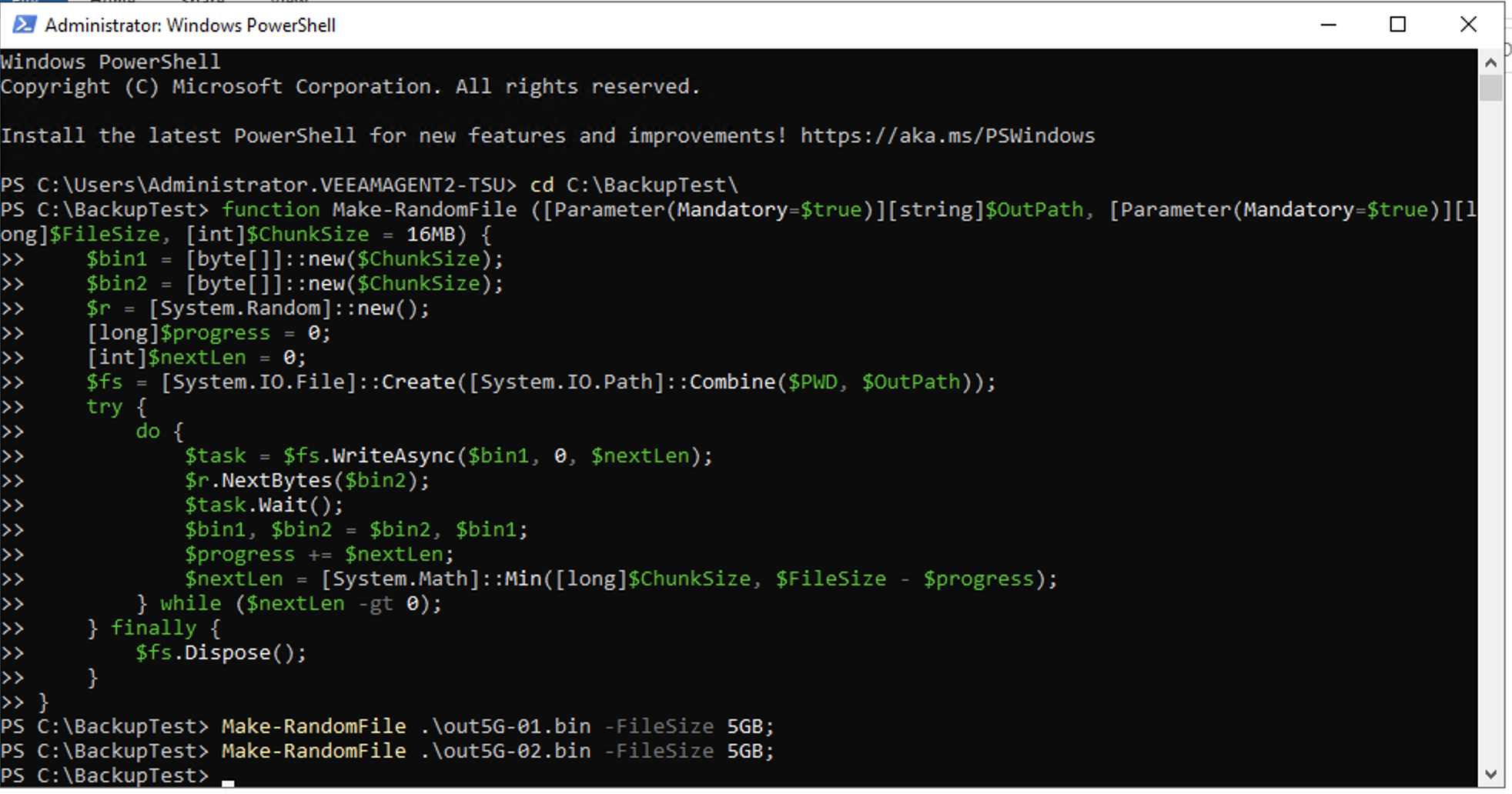Click the '$fs.WriteAsync' call text
Viewport: 1512px width, 794px height.
point(369,455)
